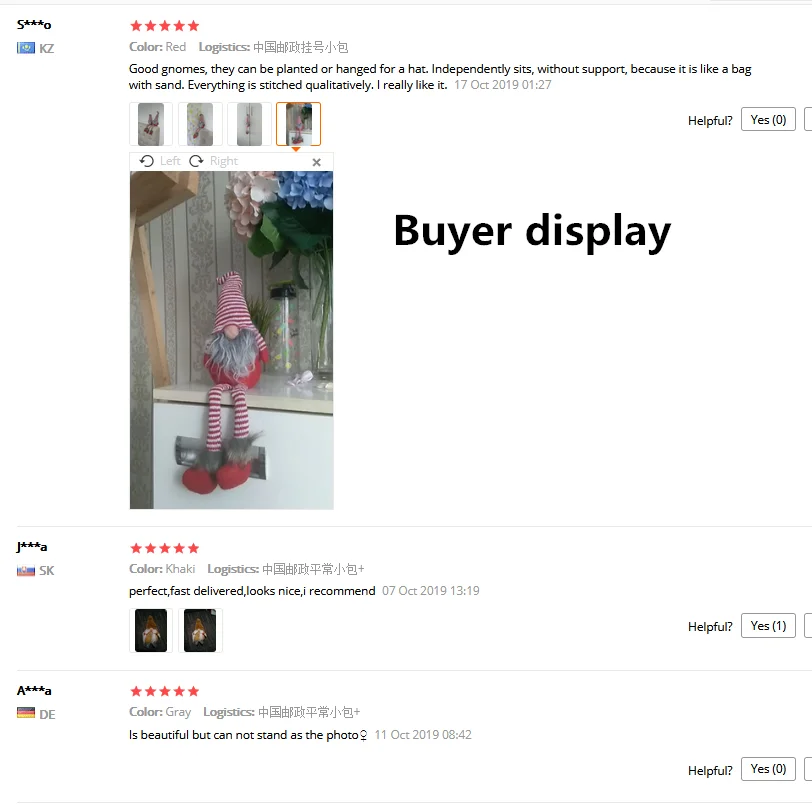Open first photo thumbnail in J***a's review
The height and width of the screenshot is (812, 812).
[151, 630]
